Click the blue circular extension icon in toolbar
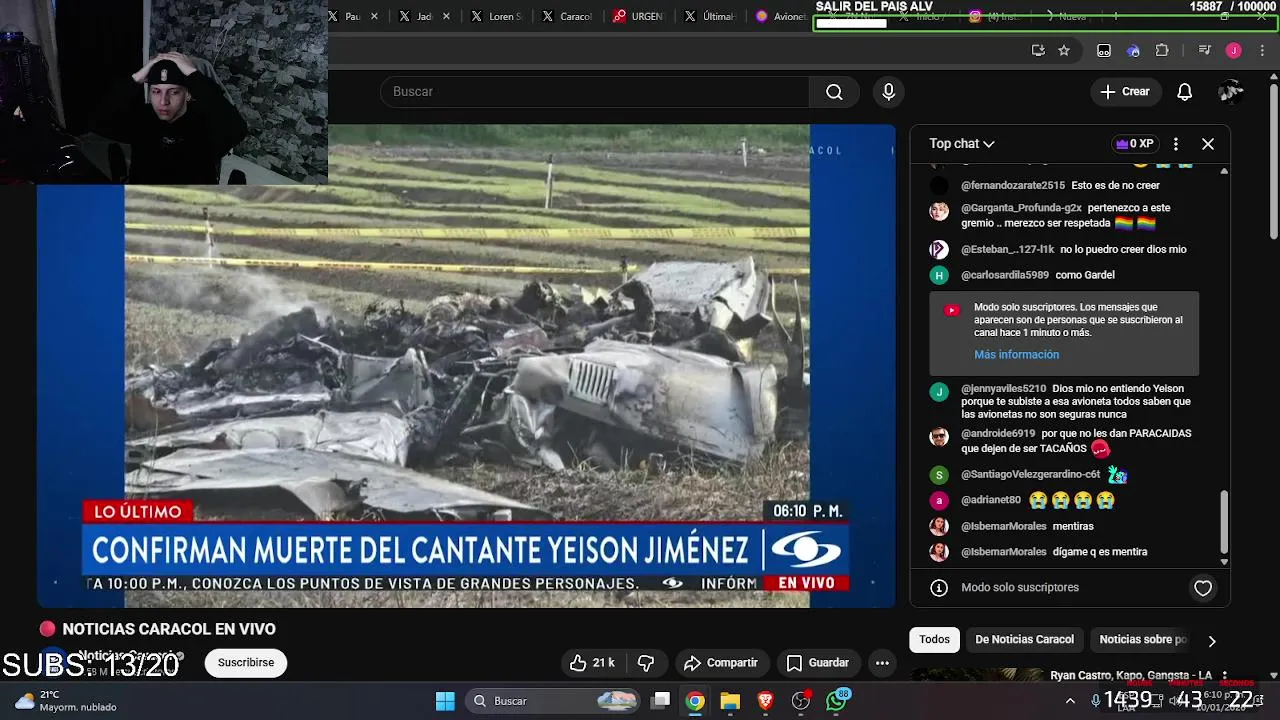The image size is (1280, 720). coord(1133,51)
